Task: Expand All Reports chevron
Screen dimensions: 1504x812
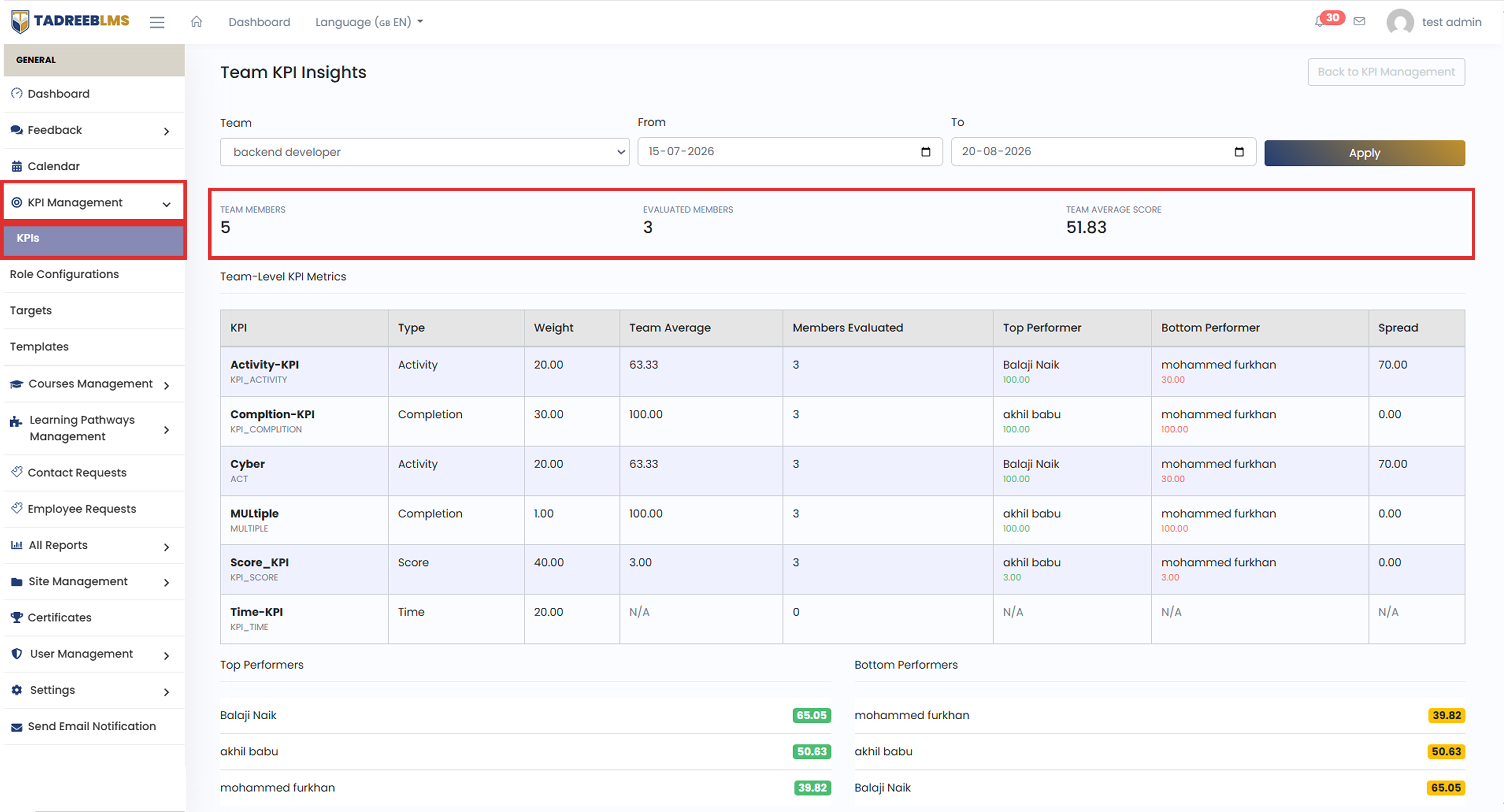Action: pyautogui.click(x=167, y=547)
